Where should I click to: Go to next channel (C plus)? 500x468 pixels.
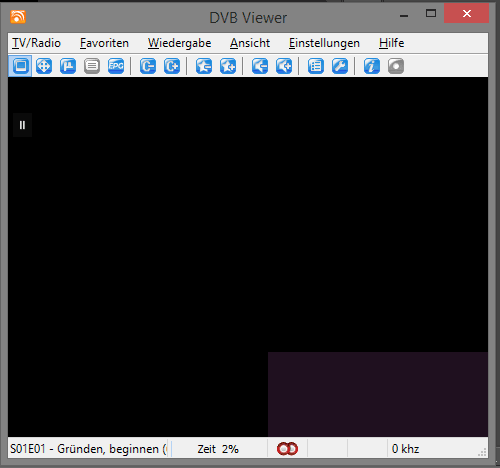[172, 66]
